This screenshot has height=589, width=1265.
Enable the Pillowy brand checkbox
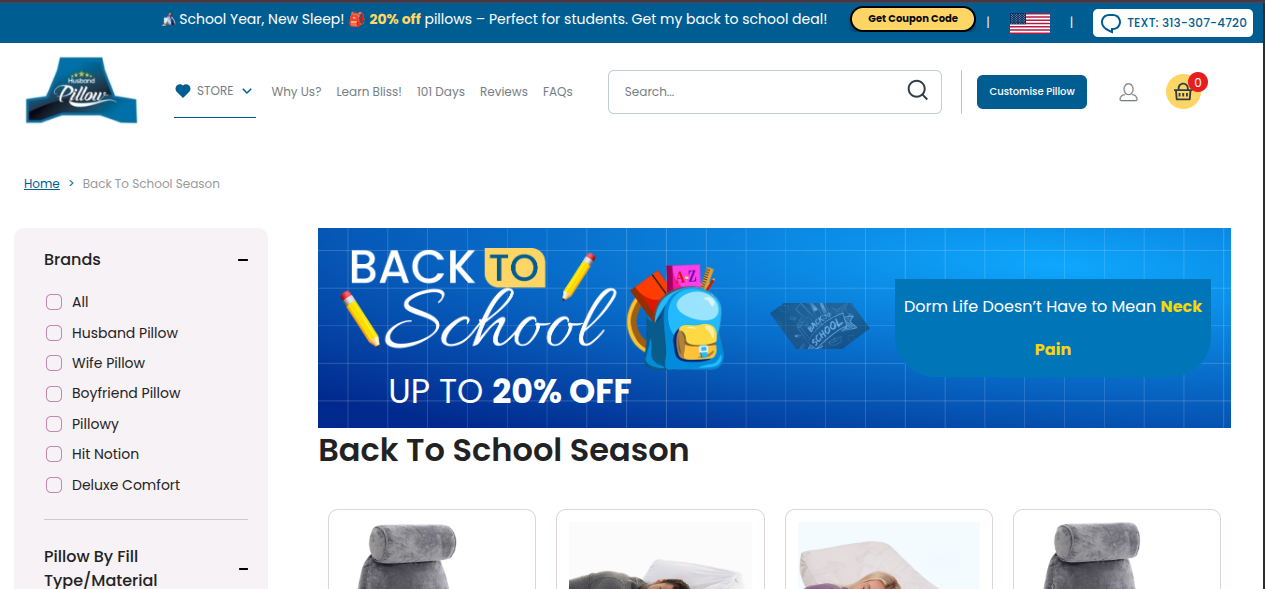point(54,424)
